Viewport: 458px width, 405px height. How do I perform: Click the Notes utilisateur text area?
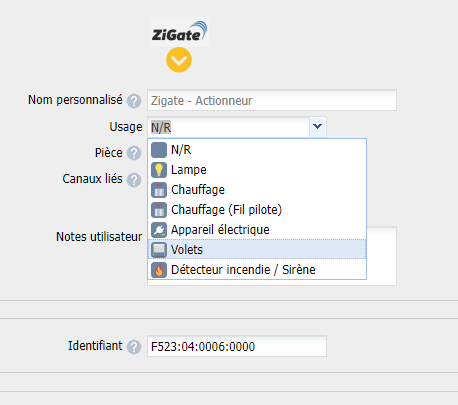click(382, 256)
